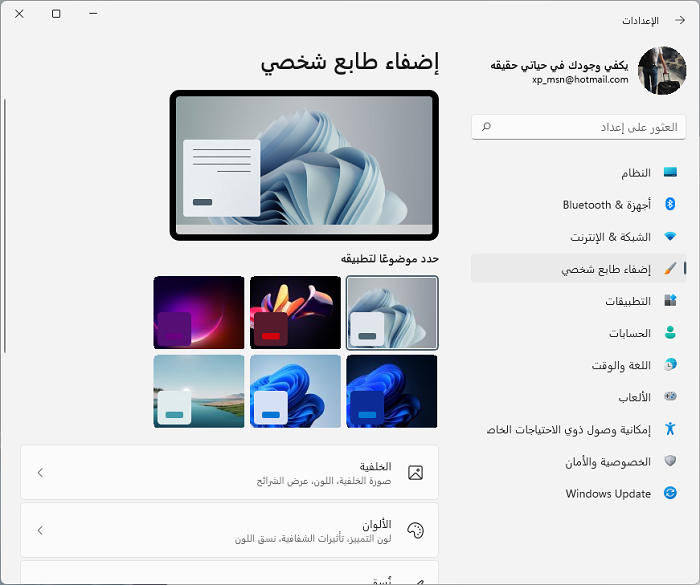Click the Gaming controller icon
The image size is (700, 585).
pos(670,396)
